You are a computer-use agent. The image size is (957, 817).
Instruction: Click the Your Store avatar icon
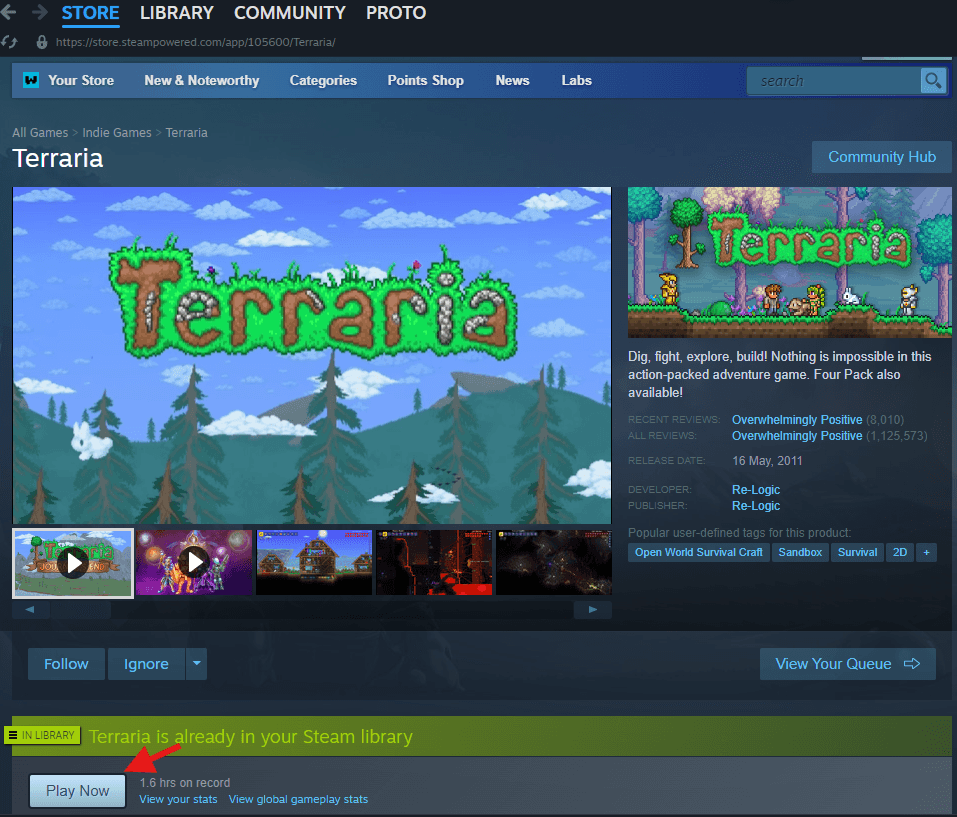coord(31,80)
